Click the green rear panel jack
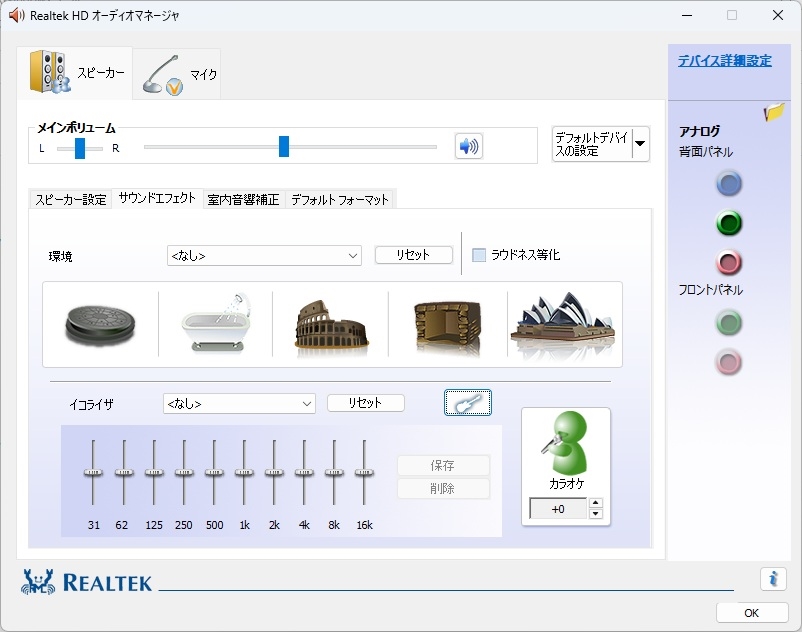The width and height of the screenshot is (802, 632). pos(729,223)
